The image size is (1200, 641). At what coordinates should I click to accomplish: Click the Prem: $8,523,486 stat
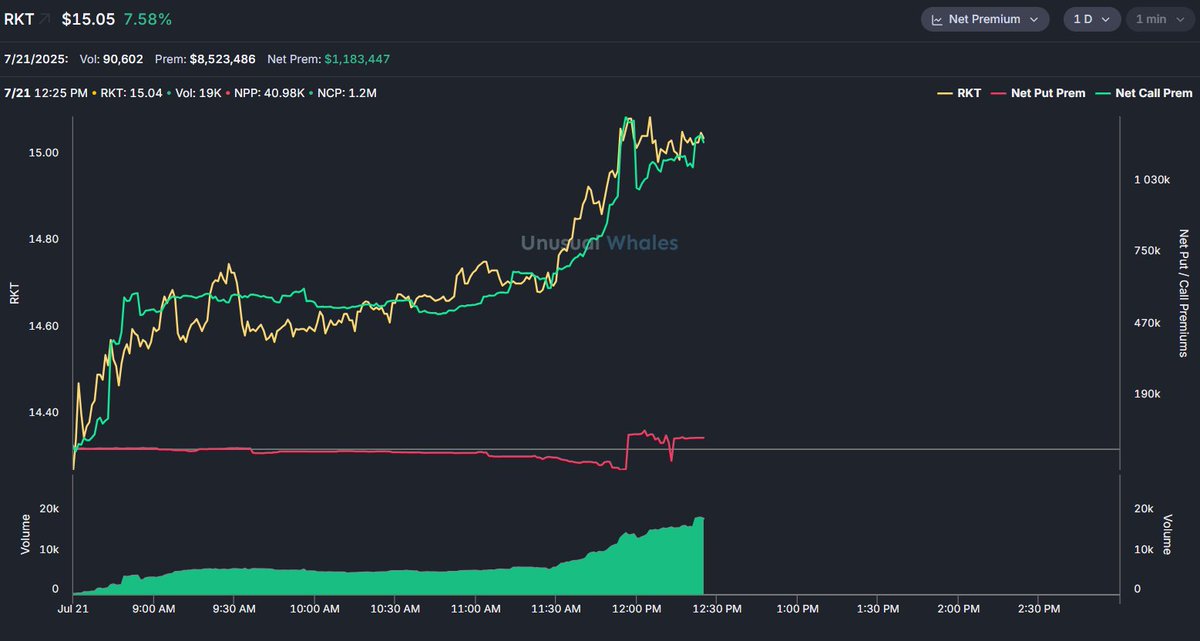click(x=205, y=59)
